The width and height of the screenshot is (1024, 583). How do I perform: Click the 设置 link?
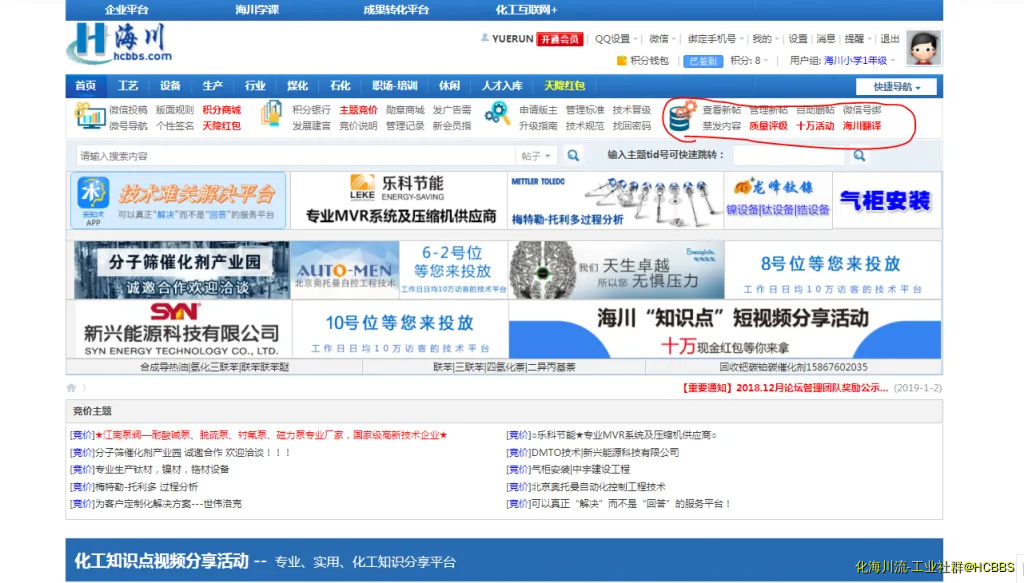pos(797,39)
